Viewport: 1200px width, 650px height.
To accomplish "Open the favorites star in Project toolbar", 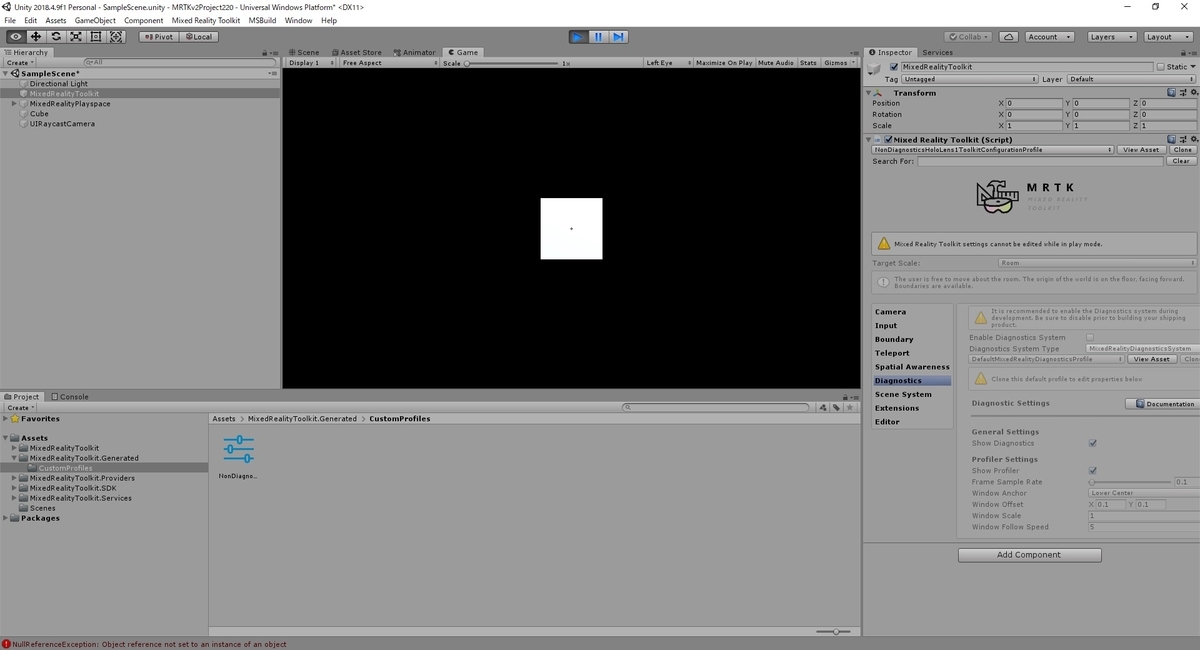I will point(851,408).
